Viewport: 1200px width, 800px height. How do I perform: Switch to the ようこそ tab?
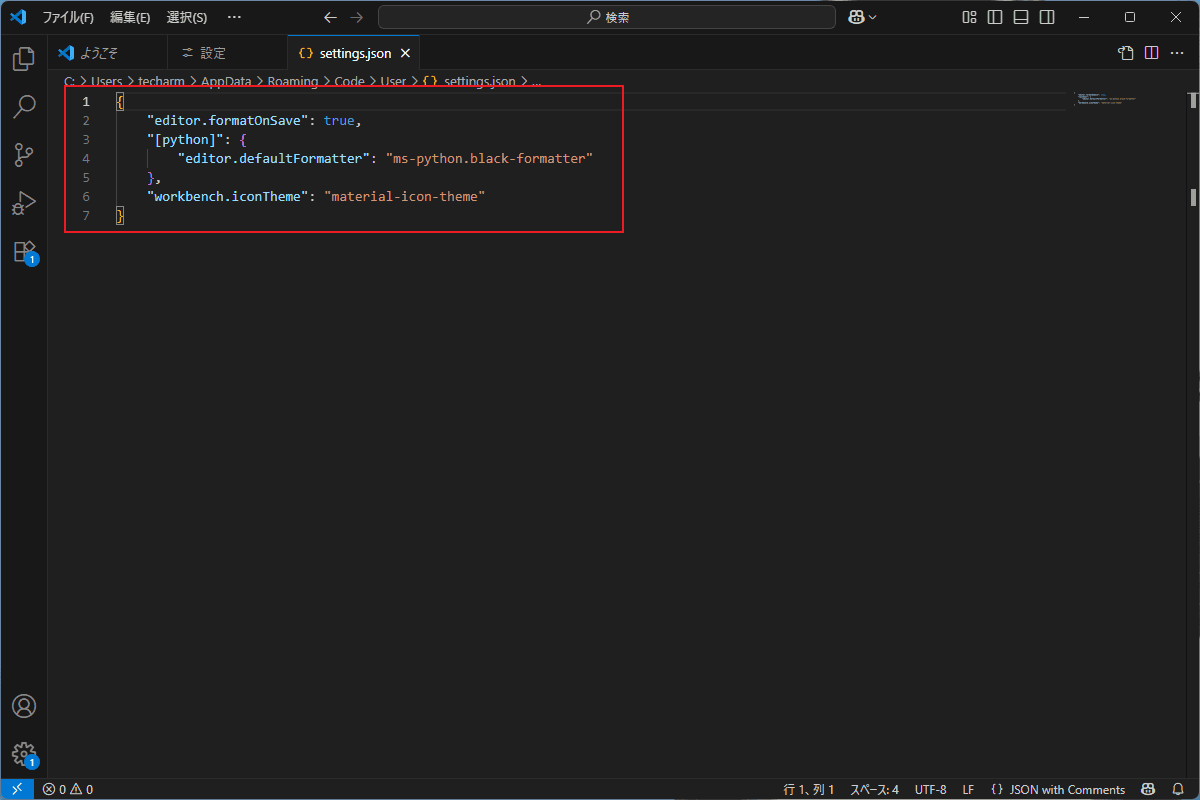[108, 53]
